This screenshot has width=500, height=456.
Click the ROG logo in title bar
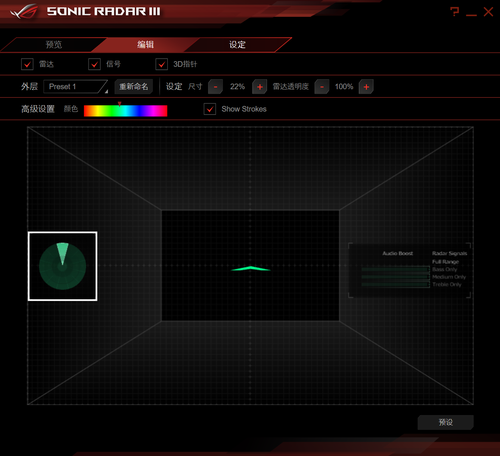(x=23, y=12)
